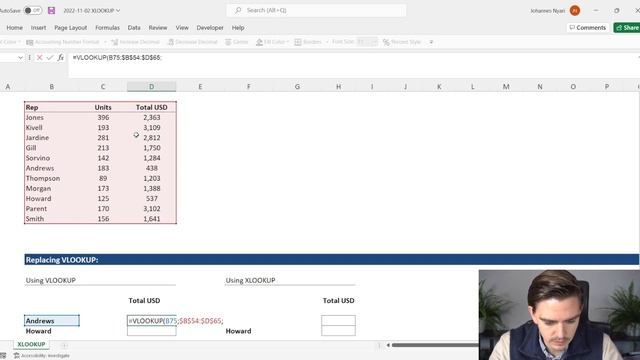Select column C header
640x360 pixels.
(x=103, y=87)
